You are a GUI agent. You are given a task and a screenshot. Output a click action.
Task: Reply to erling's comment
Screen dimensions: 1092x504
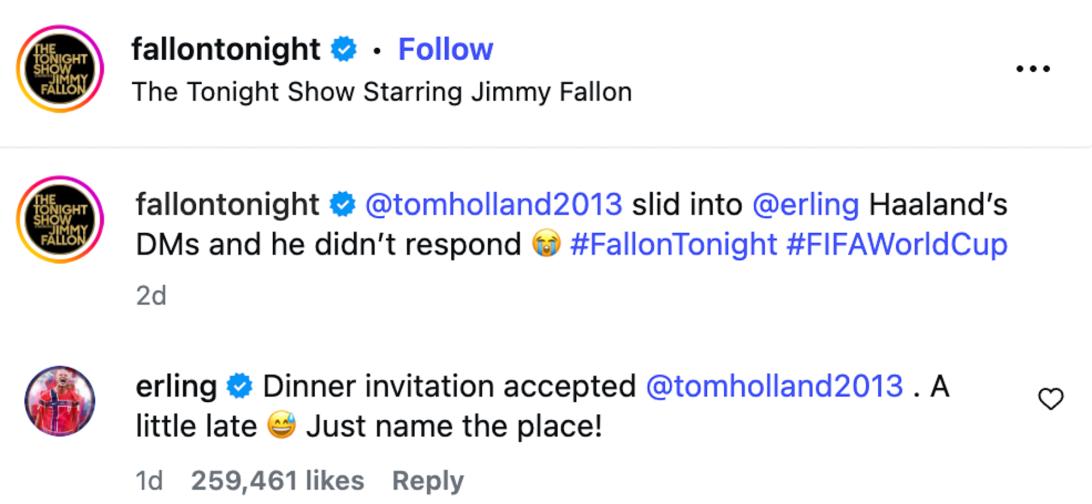coord(428,481)
